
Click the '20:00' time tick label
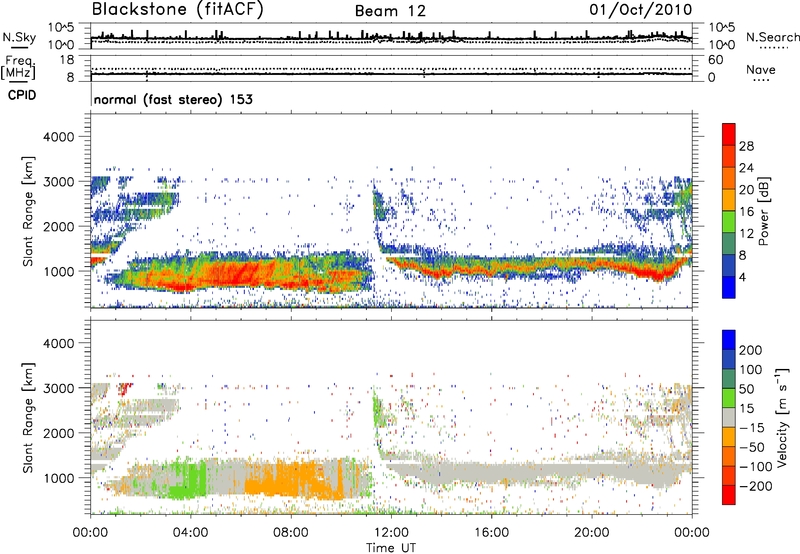tap(592, 533)
